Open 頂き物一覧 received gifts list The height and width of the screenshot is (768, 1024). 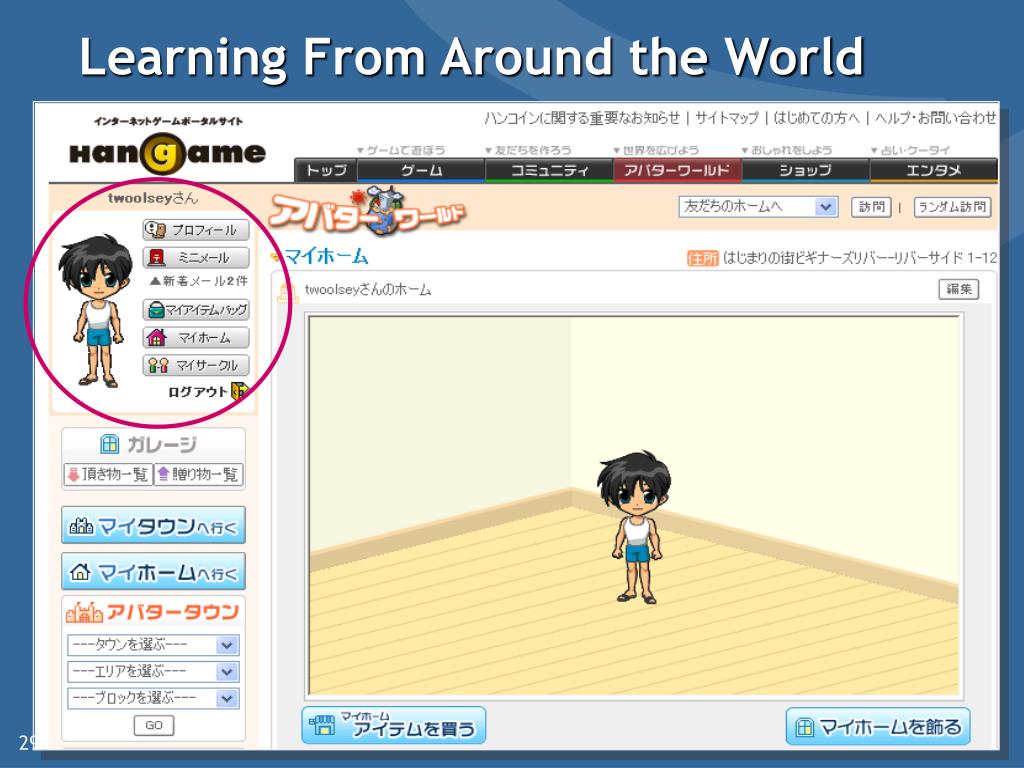pyautogui.click(x=108, y=474)
